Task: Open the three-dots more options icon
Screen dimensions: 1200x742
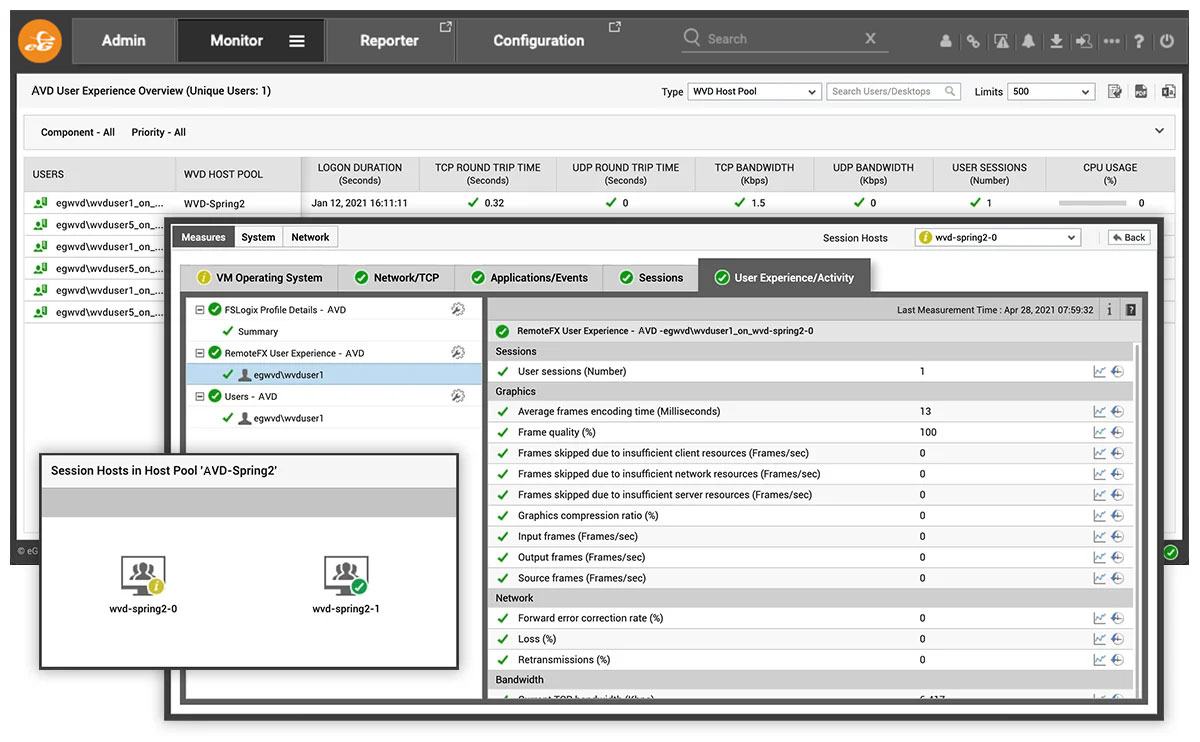Action: [1112, 42]
